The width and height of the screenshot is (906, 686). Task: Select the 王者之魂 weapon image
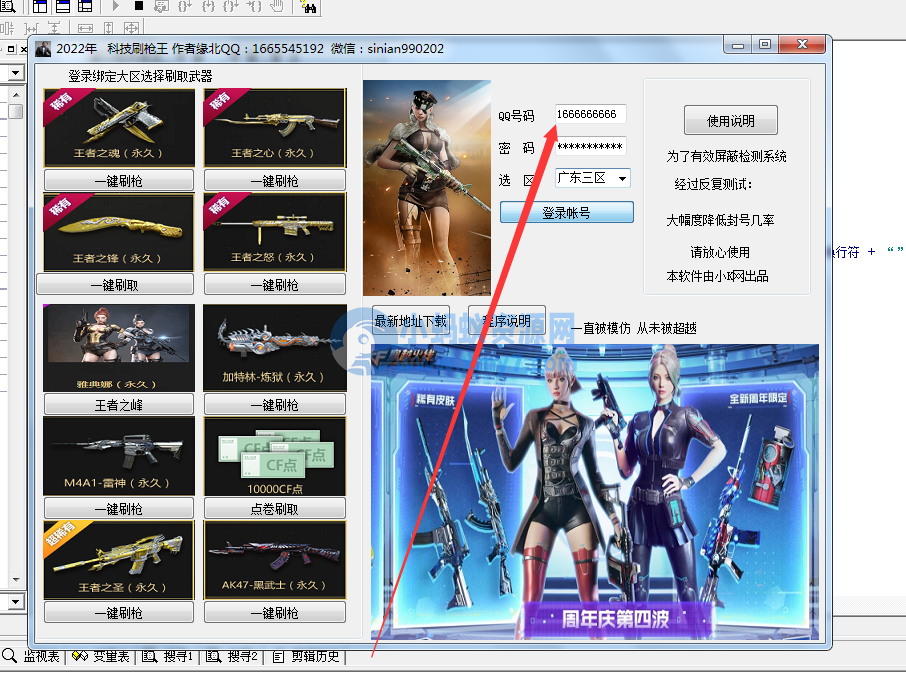(119, 127)
